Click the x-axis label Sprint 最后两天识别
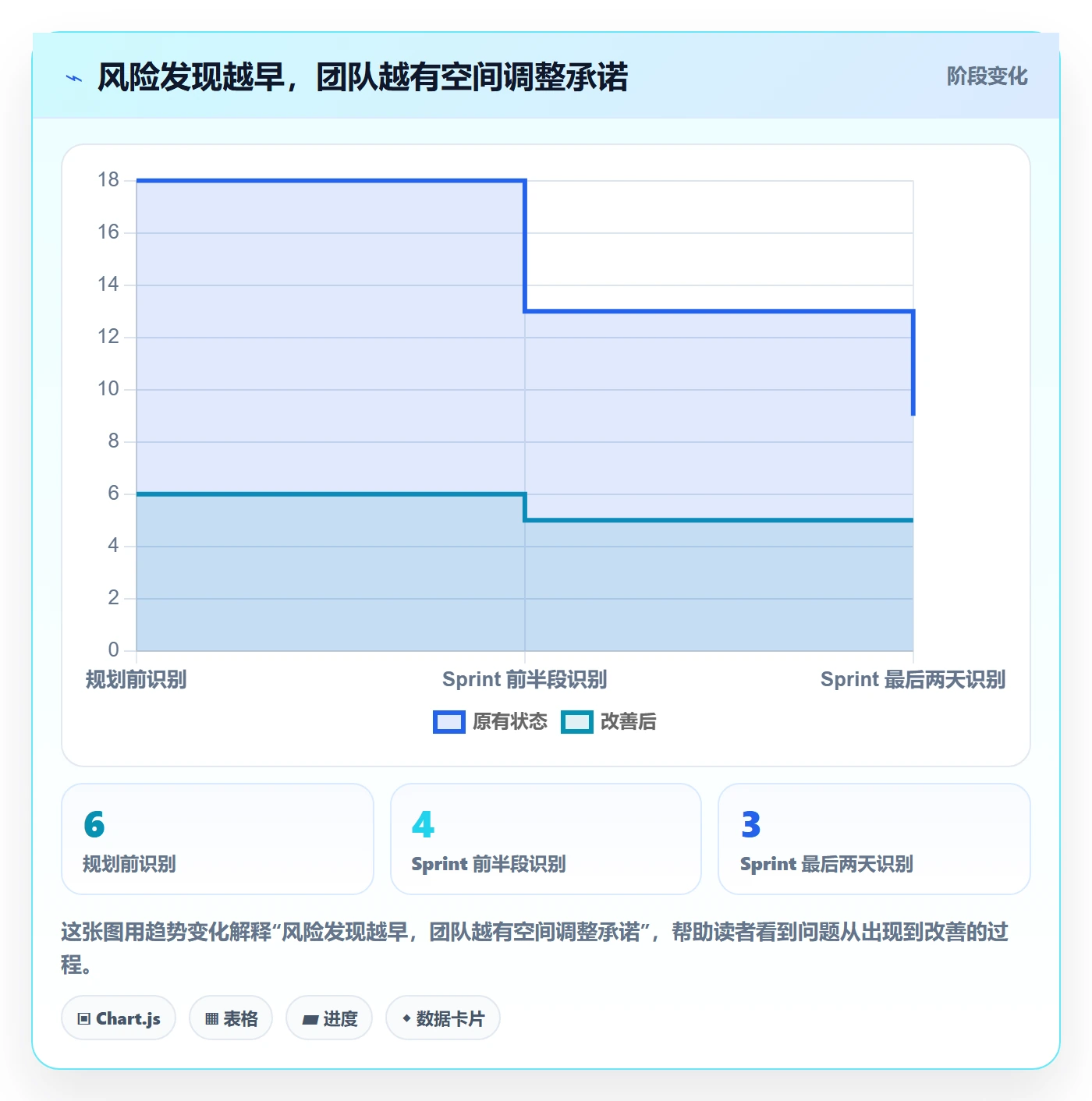This screenshot has height=1101, width=1092. [913, 680]
